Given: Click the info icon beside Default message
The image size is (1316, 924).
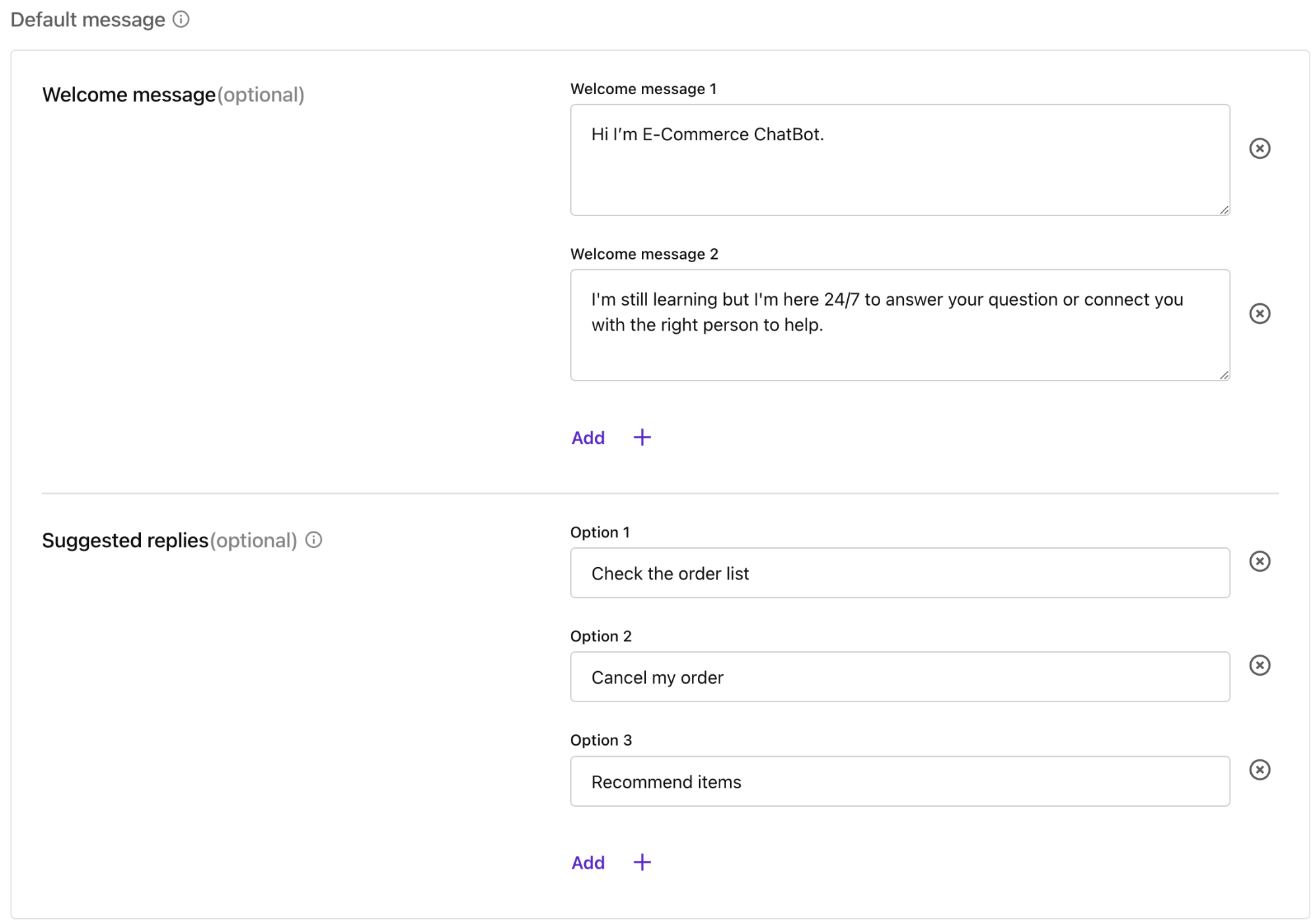Looking at the screenshot, I should tap(181, 20).
